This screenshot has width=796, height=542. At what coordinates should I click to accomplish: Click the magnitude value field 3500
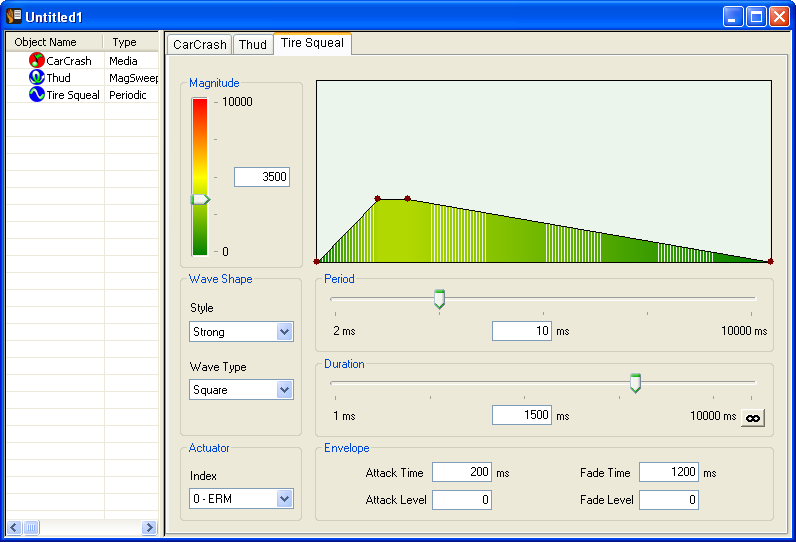pyautogui.click(x=262, y=177)
